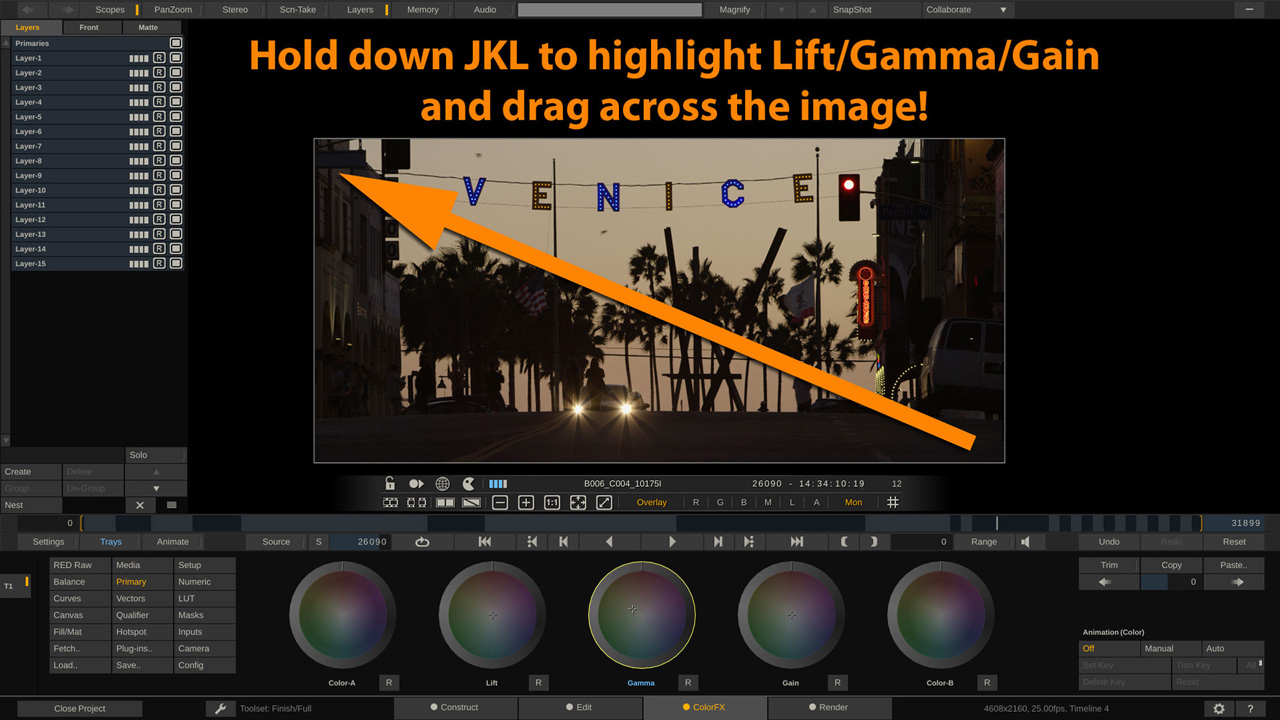Click the globe icon under the viewer
The width and height of the screenshot is (1280, 720).
pyautogui.click(x=442, y=484)
